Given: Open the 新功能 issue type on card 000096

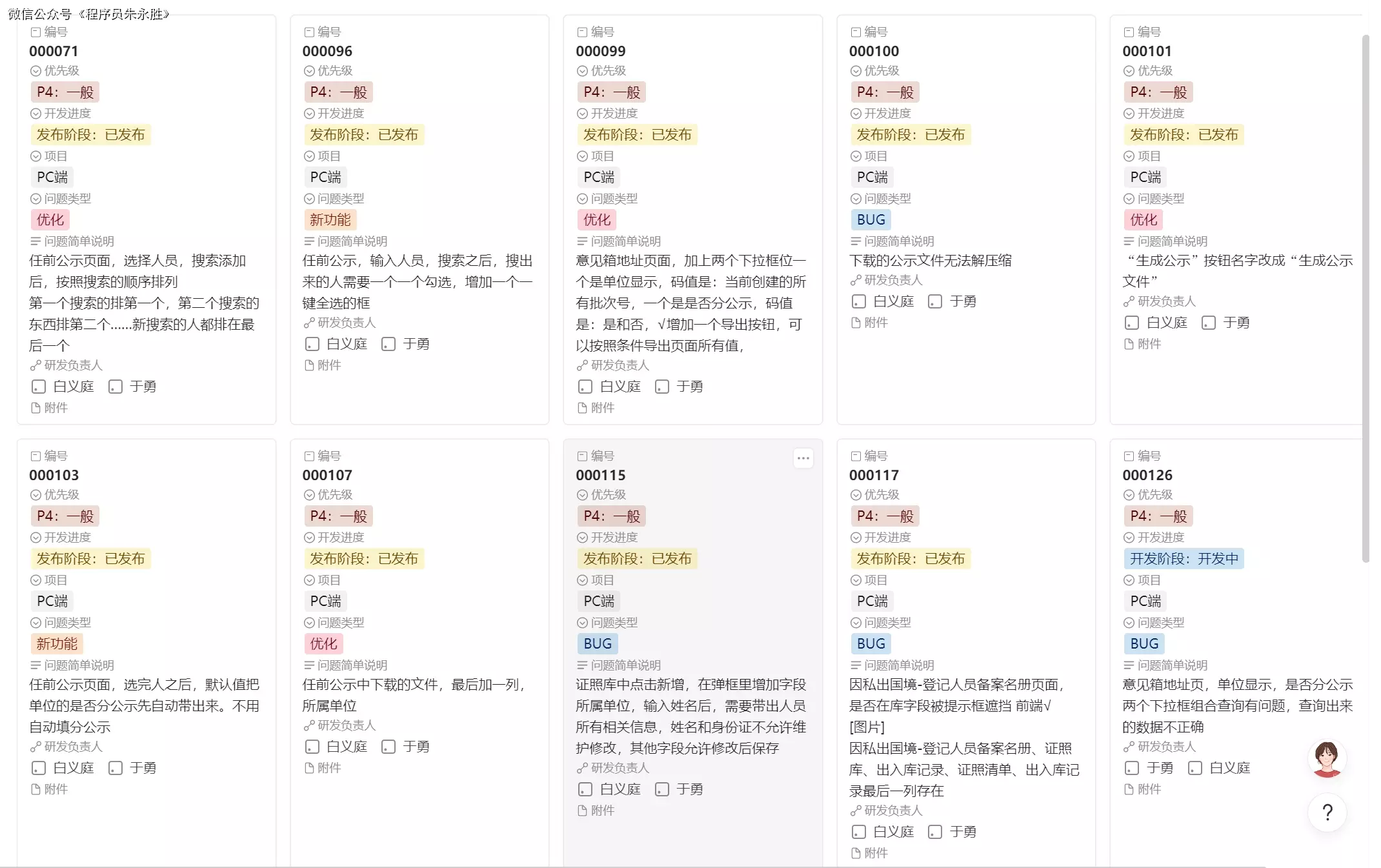Looking at the screenshot, I should point(330,220).
